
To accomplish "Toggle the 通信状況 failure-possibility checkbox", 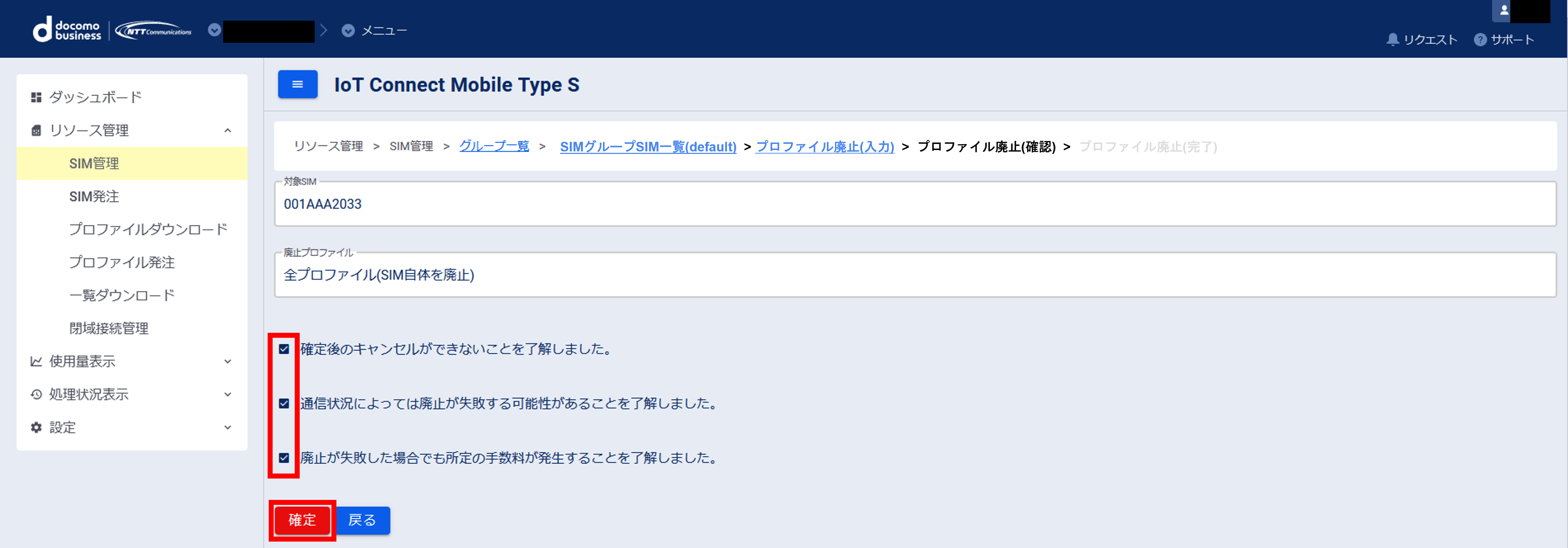I will click(284, 403).
